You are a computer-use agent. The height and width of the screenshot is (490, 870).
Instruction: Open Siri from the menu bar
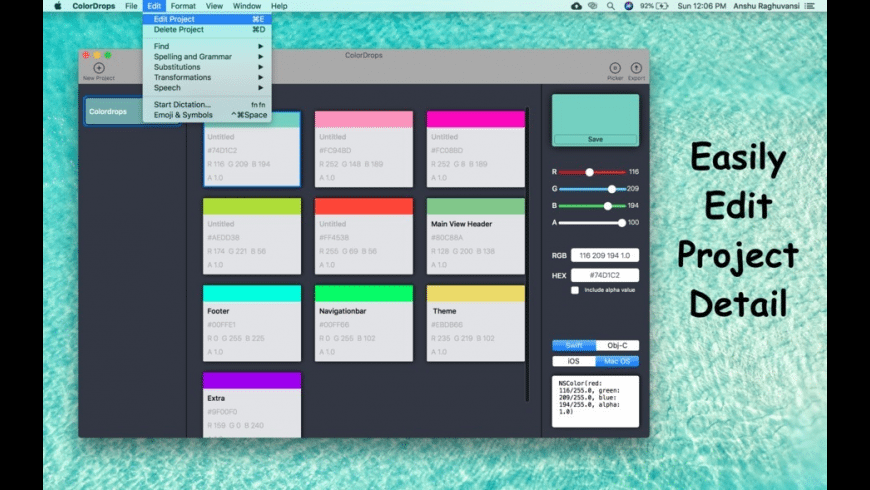pyautogui.click(x=628, y=6)
